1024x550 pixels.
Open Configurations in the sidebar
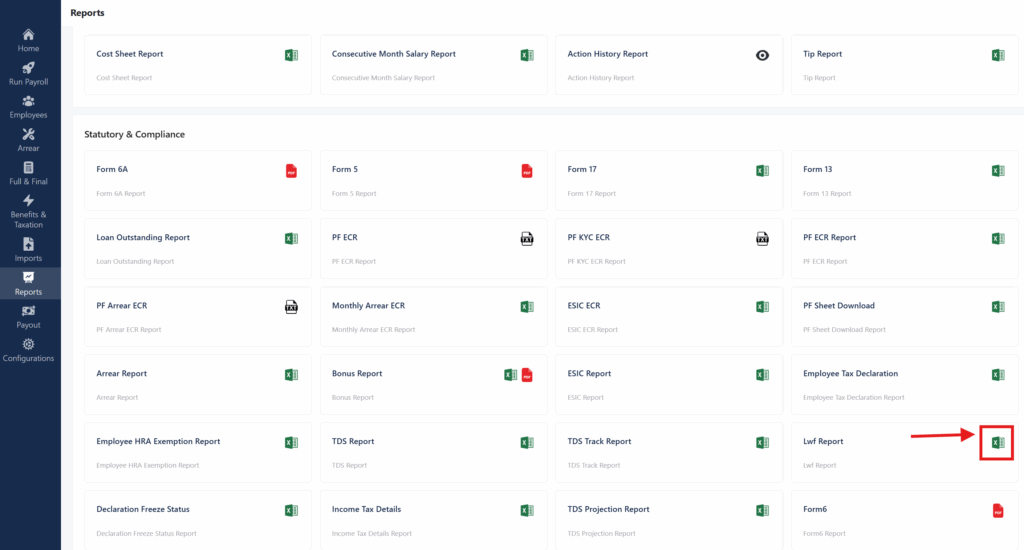[x=28, y=350]
